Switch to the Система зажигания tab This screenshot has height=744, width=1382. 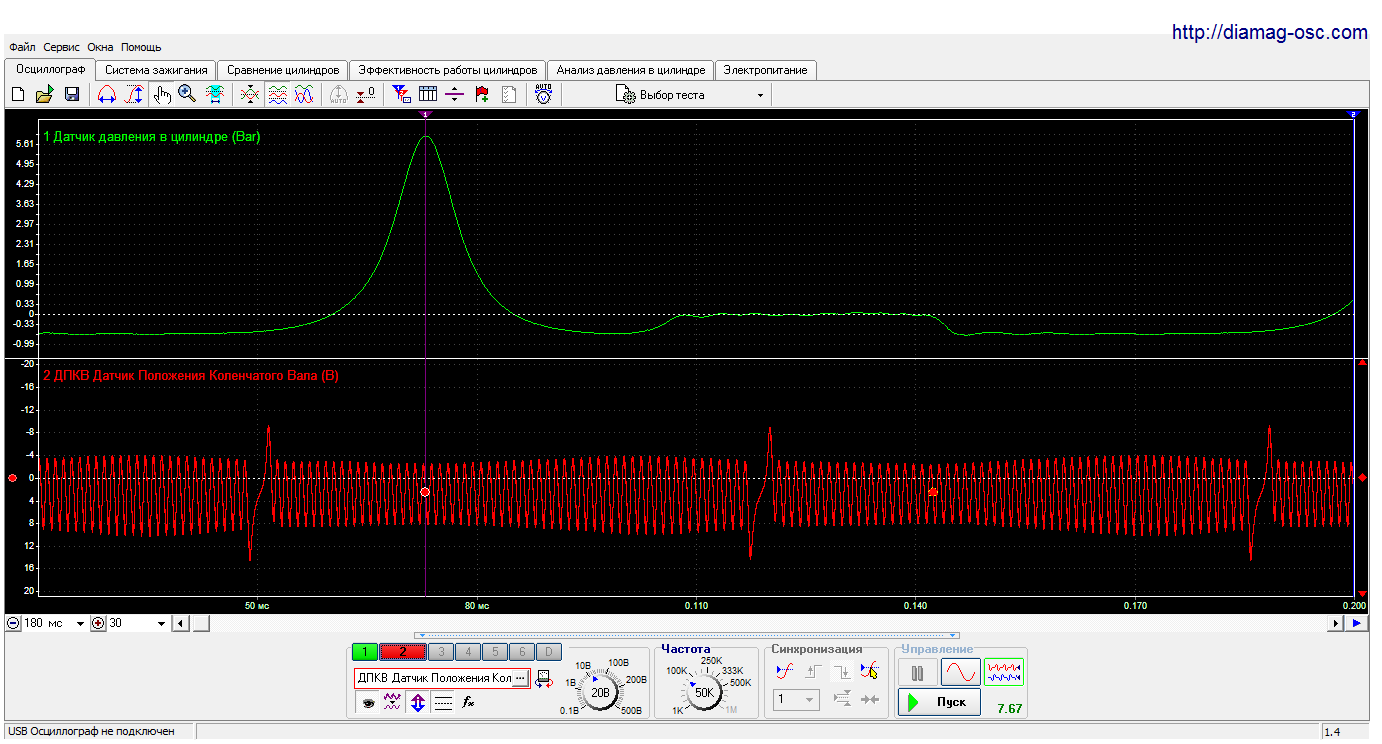156,70
